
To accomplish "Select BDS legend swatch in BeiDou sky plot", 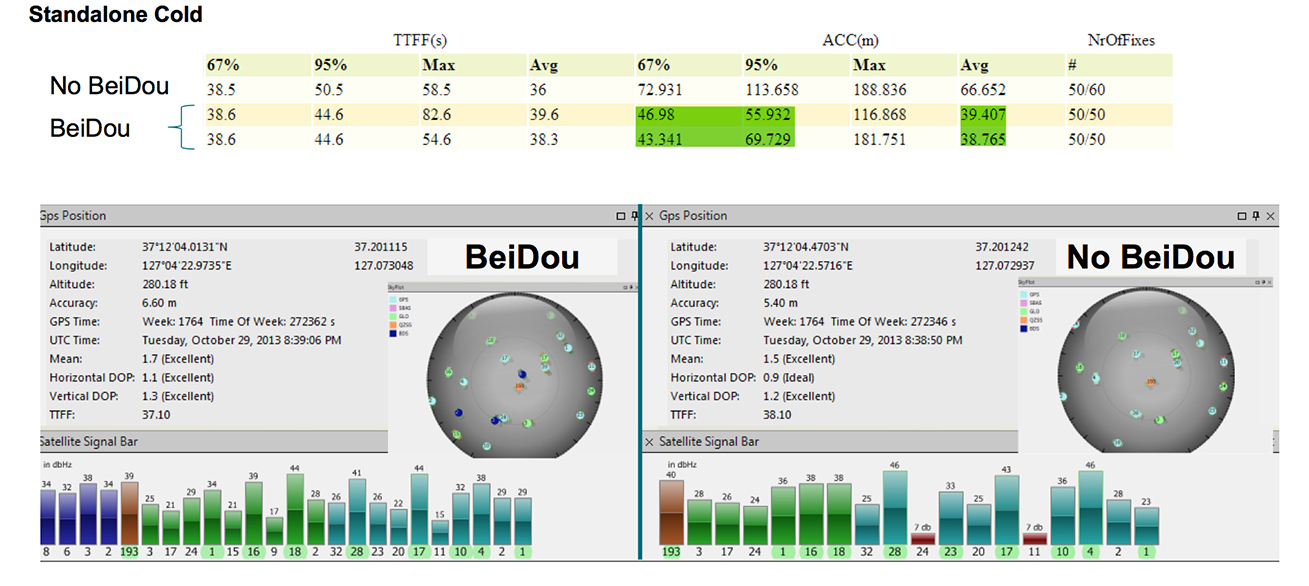I will point(391,333).
